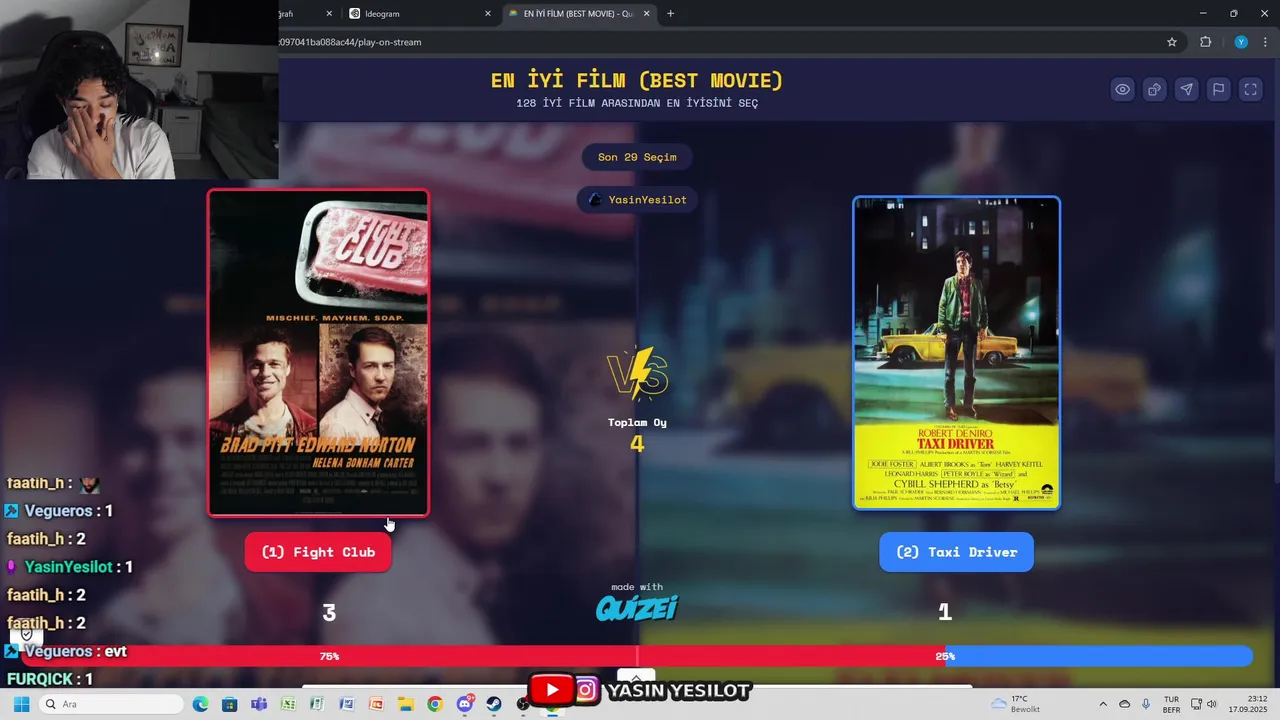The width and height of the screenshot is (1280, 720).
Task: Open File Explorer from the taskbar
Action: tap(405, 704)
